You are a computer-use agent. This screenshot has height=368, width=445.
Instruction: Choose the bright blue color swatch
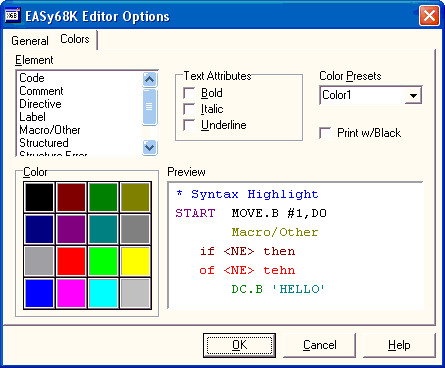(x=39, y=293)
